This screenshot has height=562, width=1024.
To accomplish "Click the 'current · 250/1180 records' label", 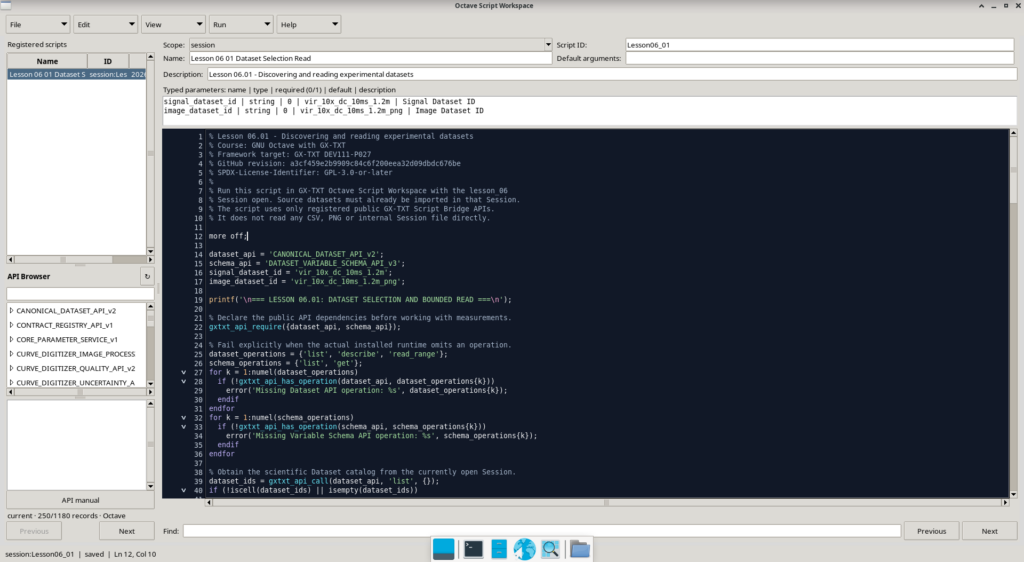I will (66, 516).
